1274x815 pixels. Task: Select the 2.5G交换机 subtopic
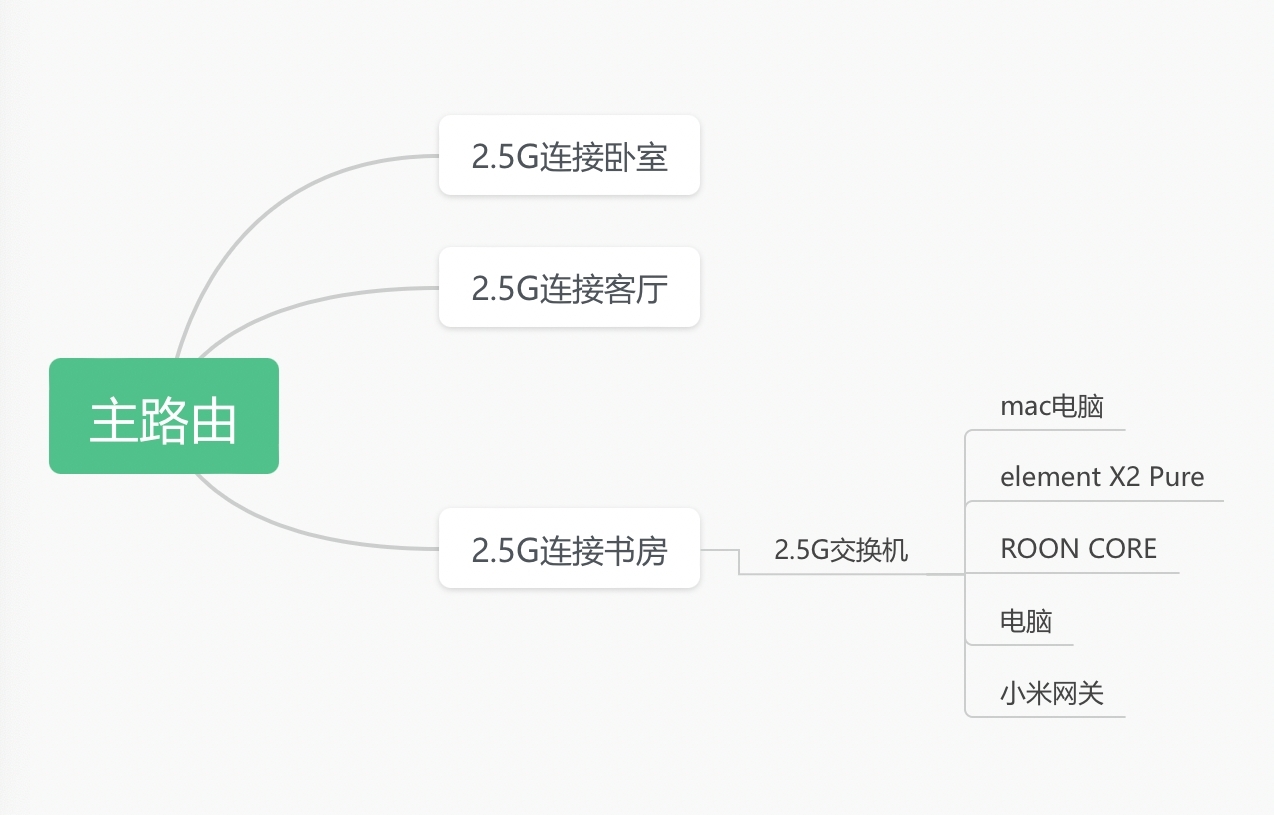point(841,550)
